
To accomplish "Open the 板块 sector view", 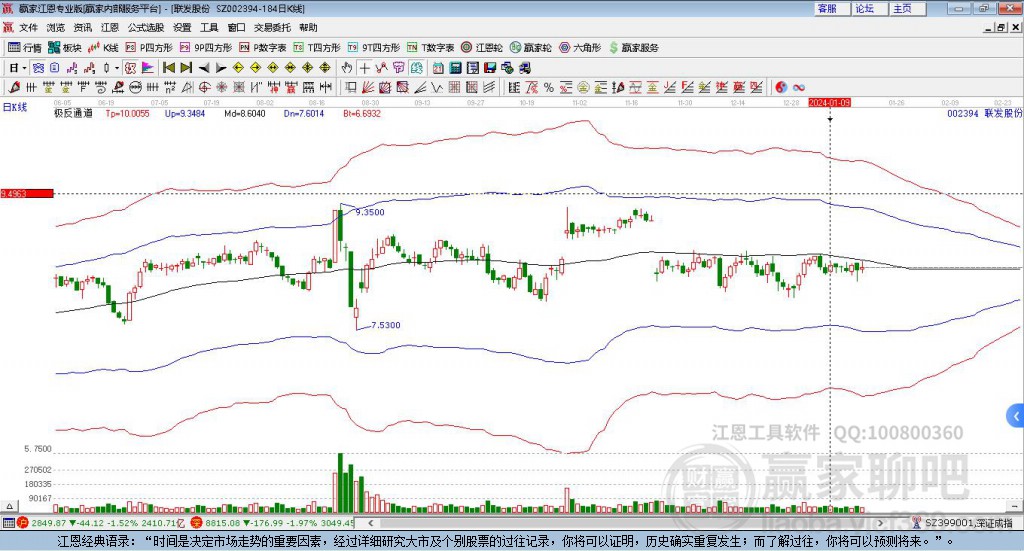I will point(64,48).
